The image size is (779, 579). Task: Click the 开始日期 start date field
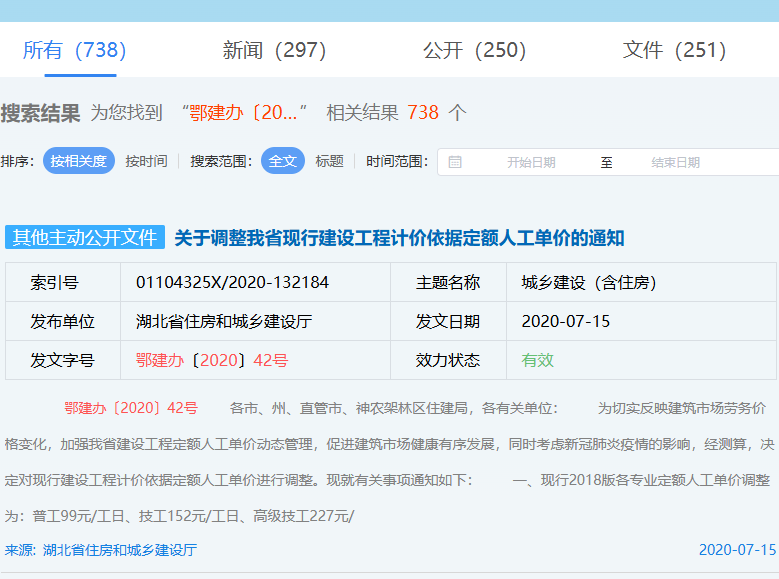(x=530, y=162)
